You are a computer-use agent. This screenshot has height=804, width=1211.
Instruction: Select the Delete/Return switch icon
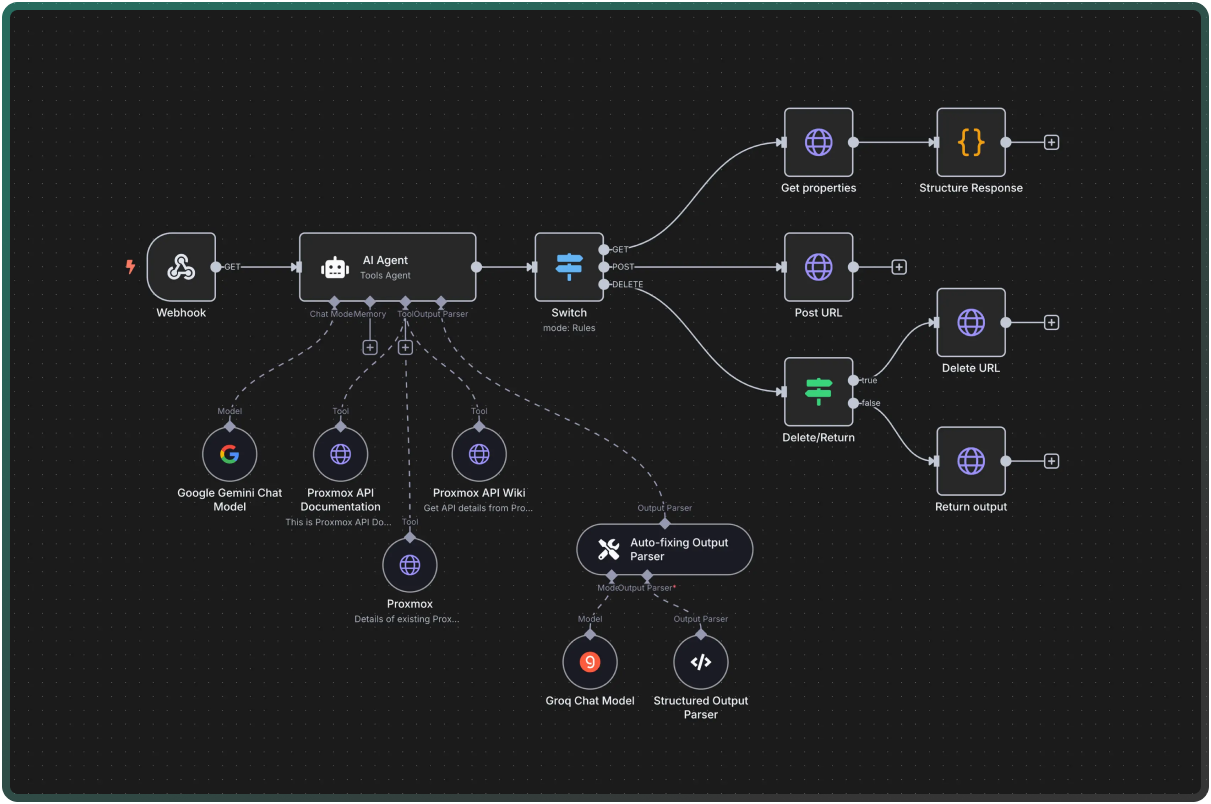point(818,392)
